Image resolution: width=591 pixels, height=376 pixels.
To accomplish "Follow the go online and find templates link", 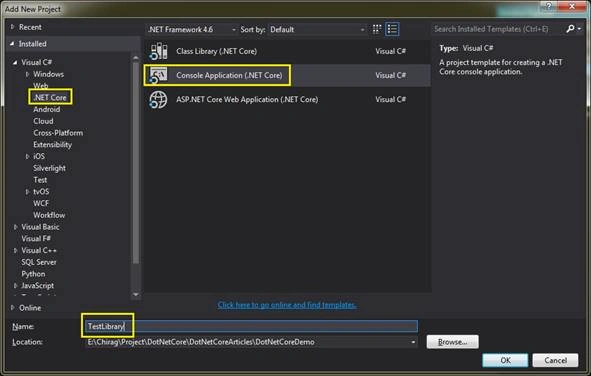I will [287, 305].
